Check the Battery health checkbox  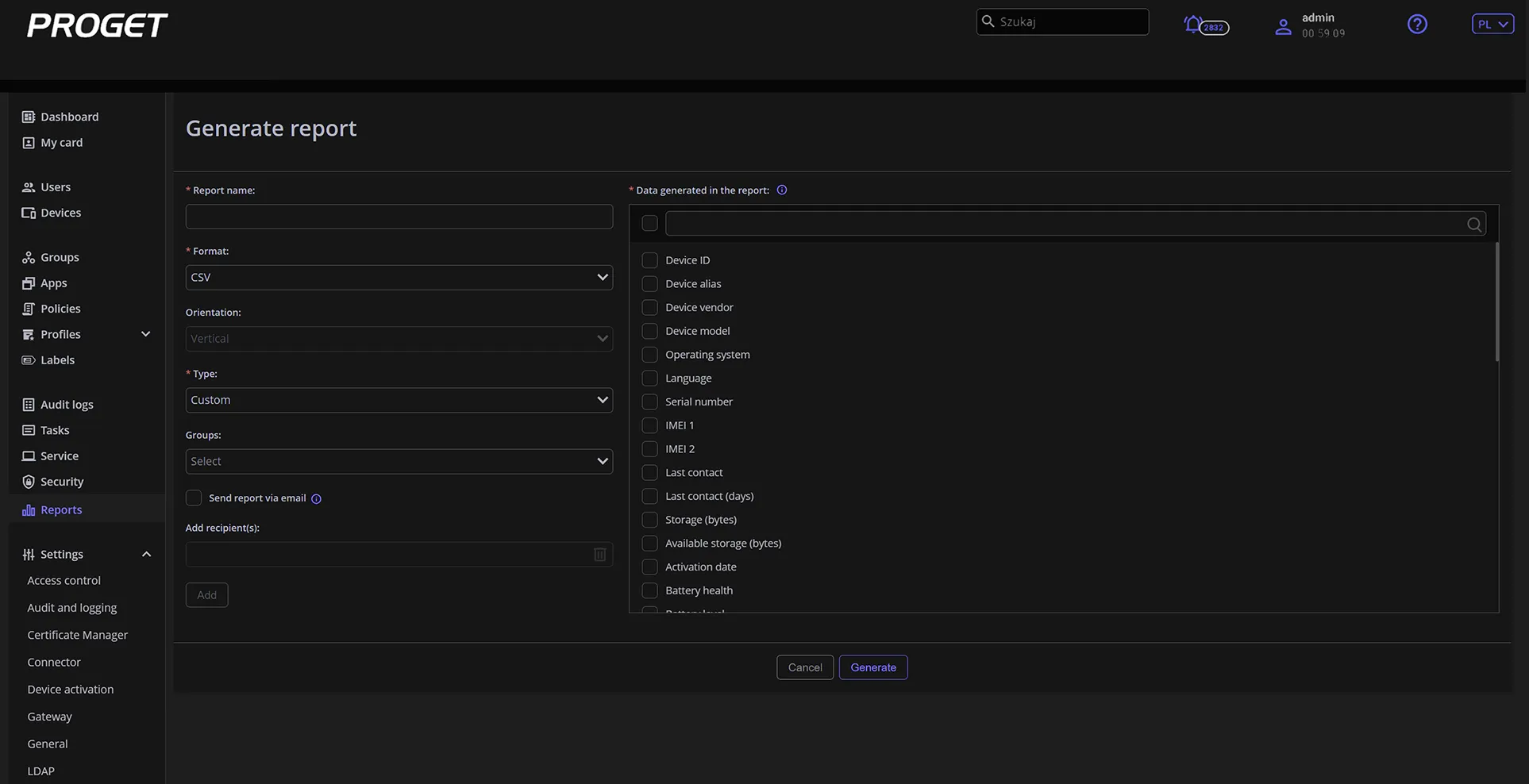(x=649, y=590)
